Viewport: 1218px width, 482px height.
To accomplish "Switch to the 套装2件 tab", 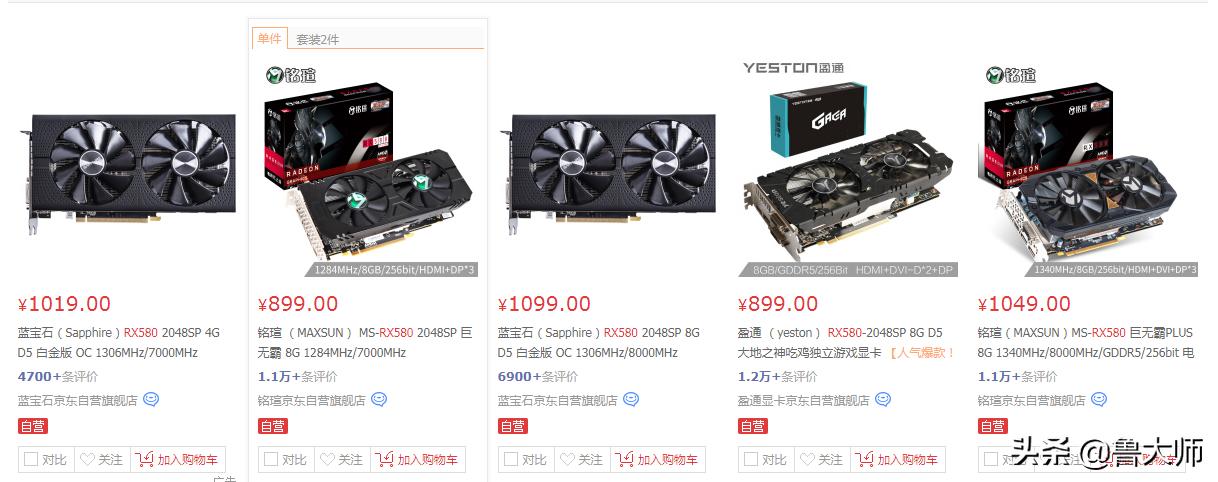I will point(318,40).
